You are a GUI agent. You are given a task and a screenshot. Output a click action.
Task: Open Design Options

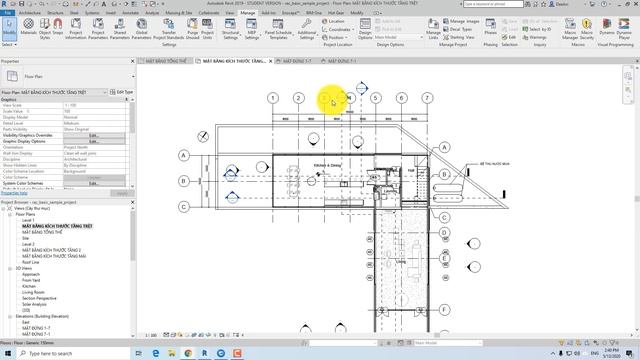(x=365, y=28)
